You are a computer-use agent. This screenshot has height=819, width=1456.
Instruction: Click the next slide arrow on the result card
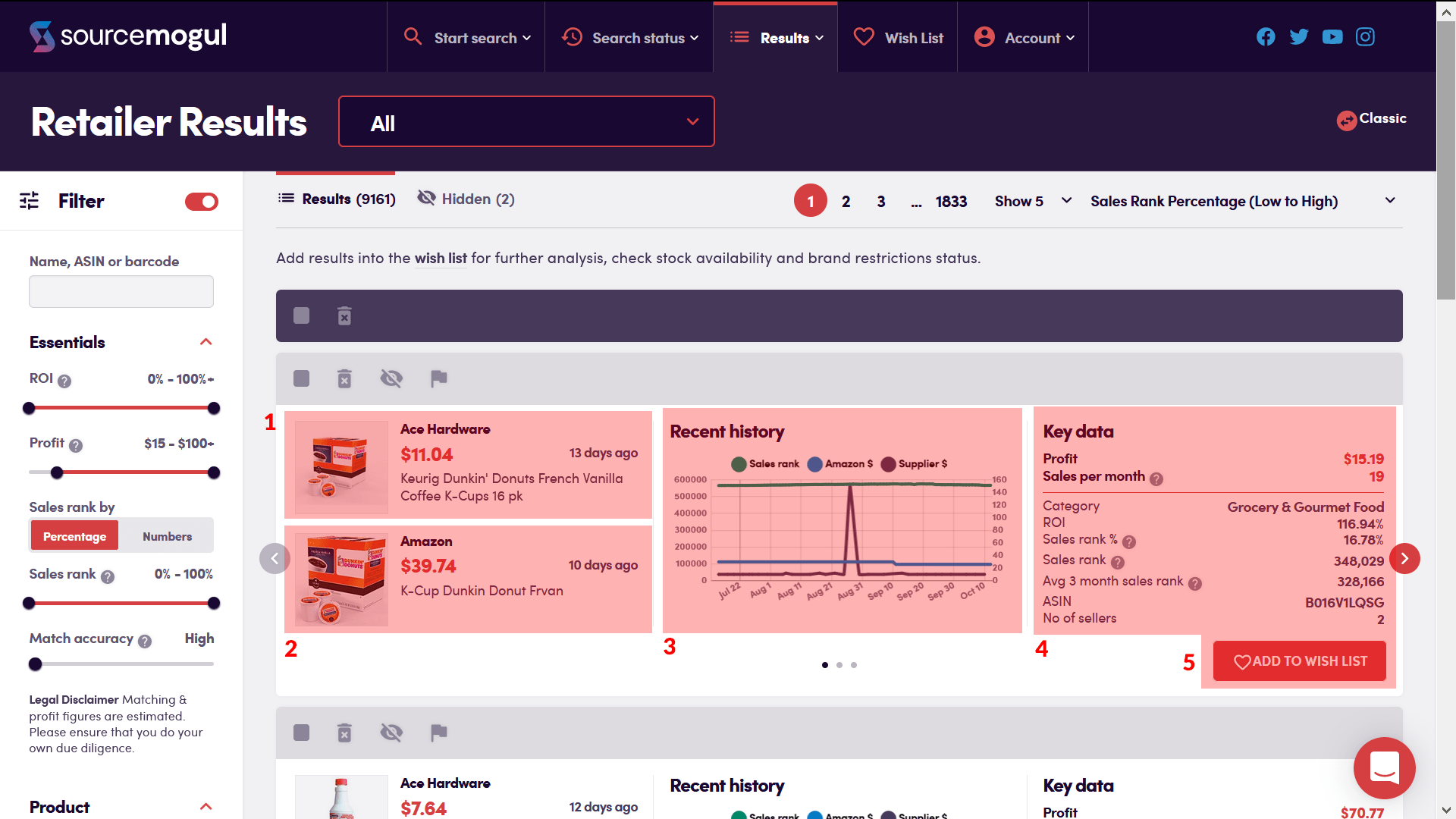1404,559
